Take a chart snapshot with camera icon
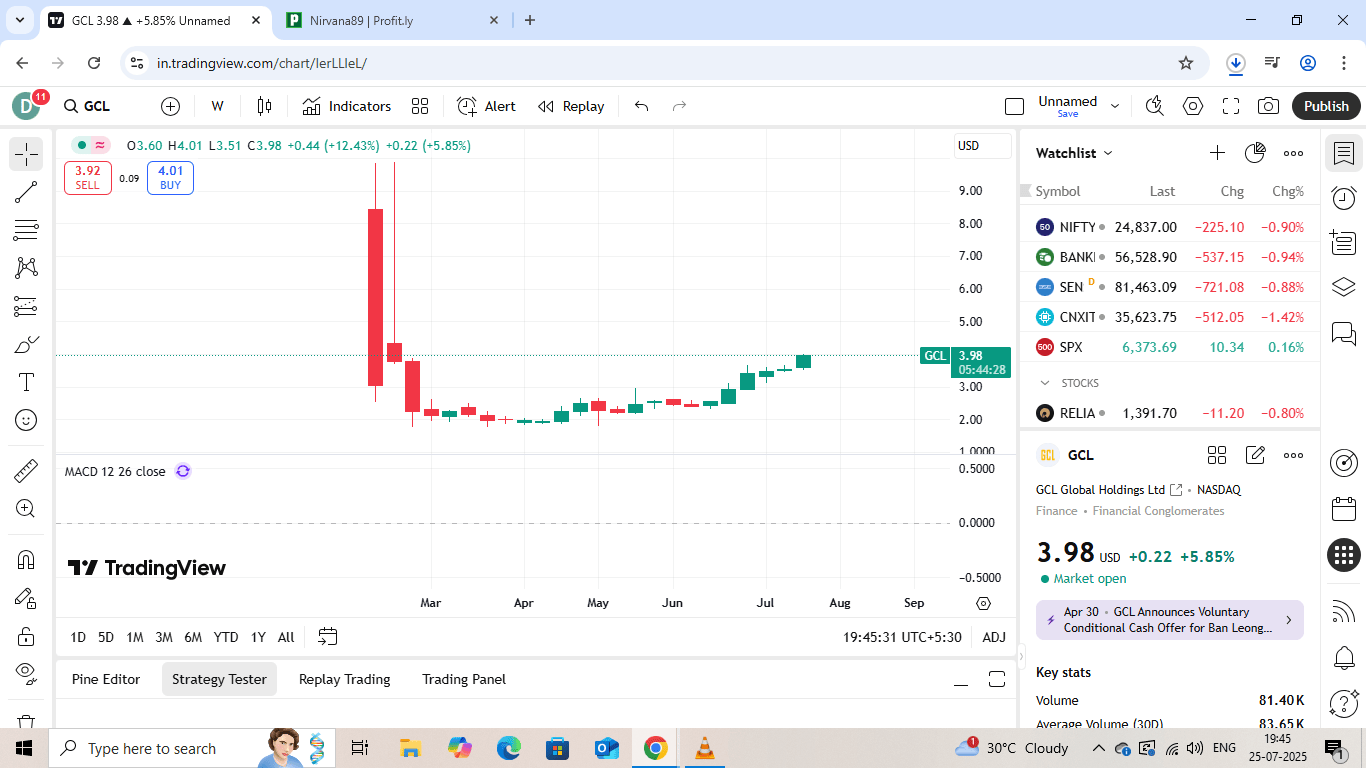The height and width of the screenshot is (768, 1366). point(1269,106)
